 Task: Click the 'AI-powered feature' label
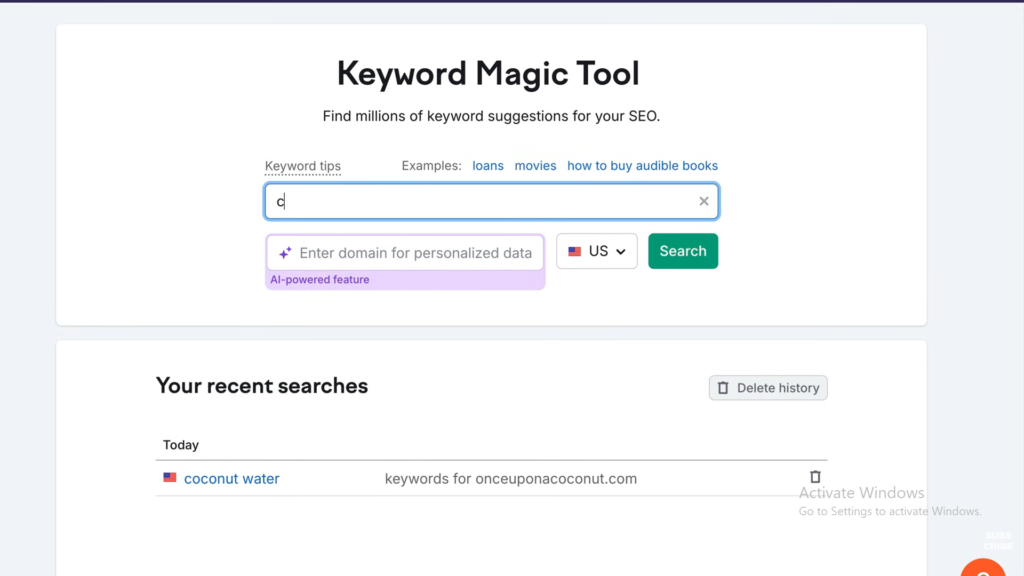click(320, 280)
